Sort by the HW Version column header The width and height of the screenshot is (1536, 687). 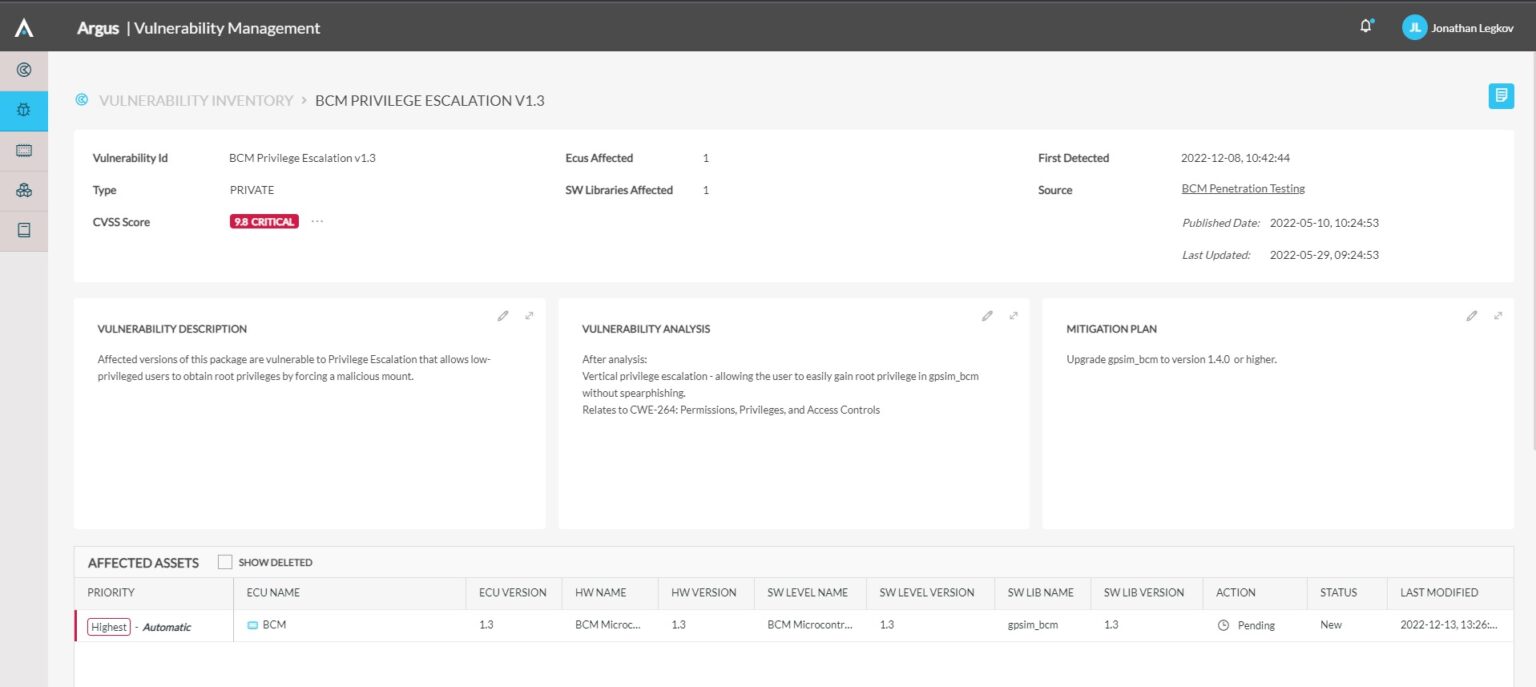tap(704, 593)
